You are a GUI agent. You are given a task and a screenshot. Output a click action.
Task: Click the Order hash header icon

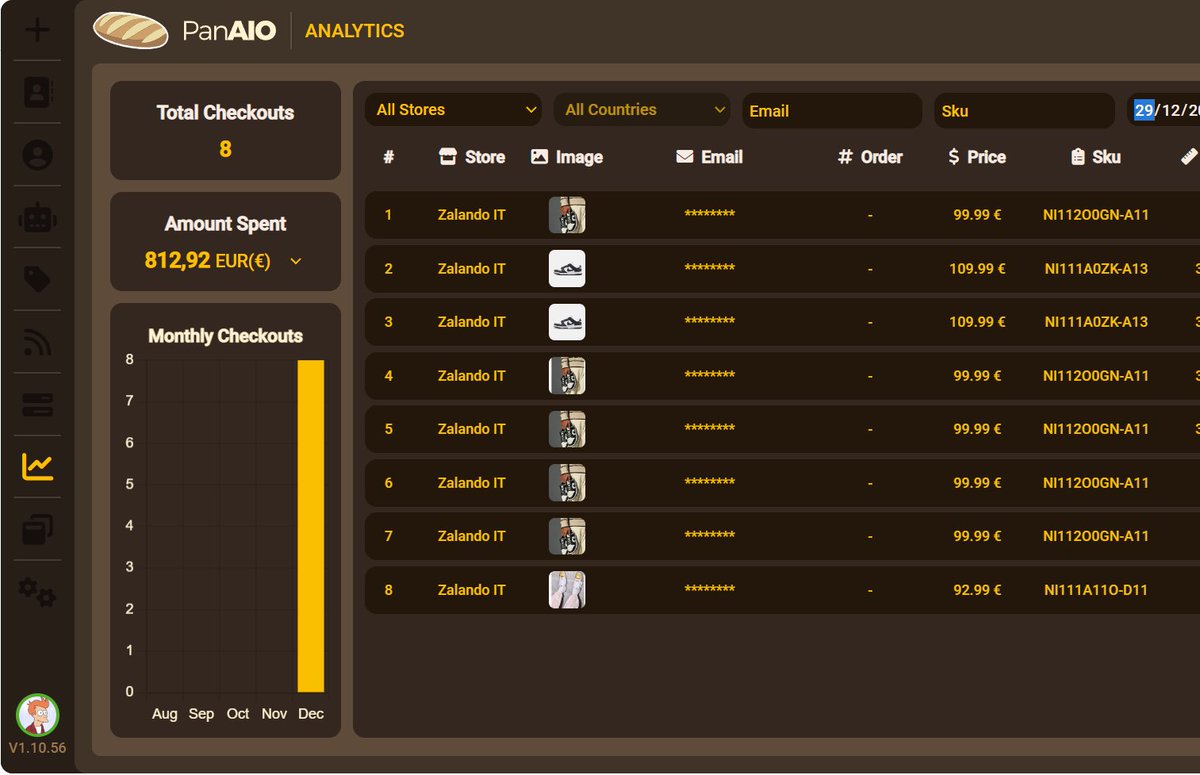point(845,156)
